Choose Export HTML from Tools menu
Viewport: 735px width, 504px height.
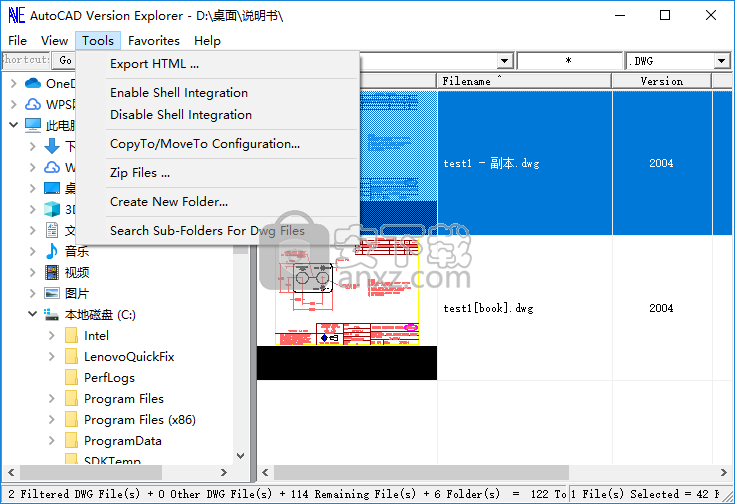[218, 64]
